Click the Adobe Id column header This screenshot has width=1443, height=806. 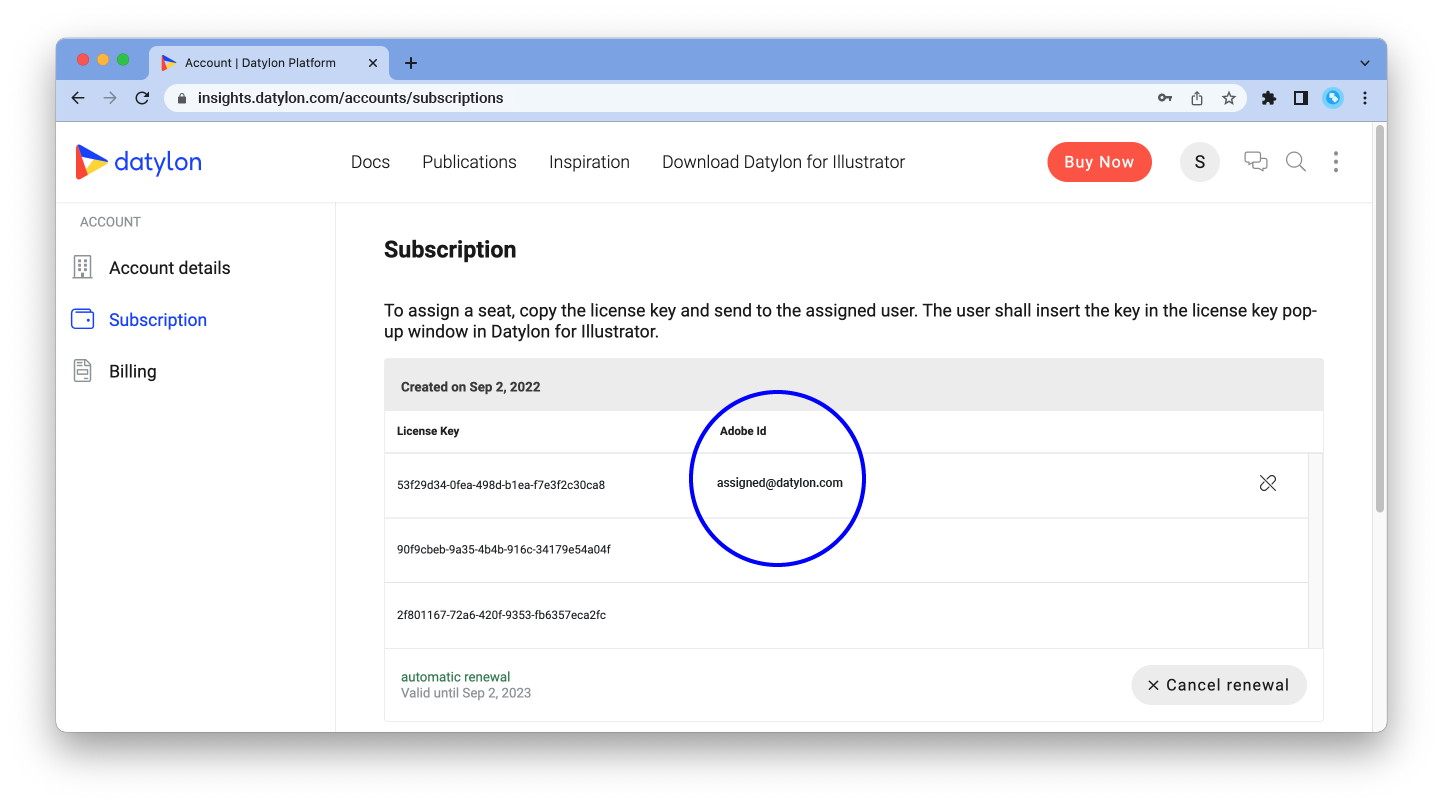[x=743, y=431]
